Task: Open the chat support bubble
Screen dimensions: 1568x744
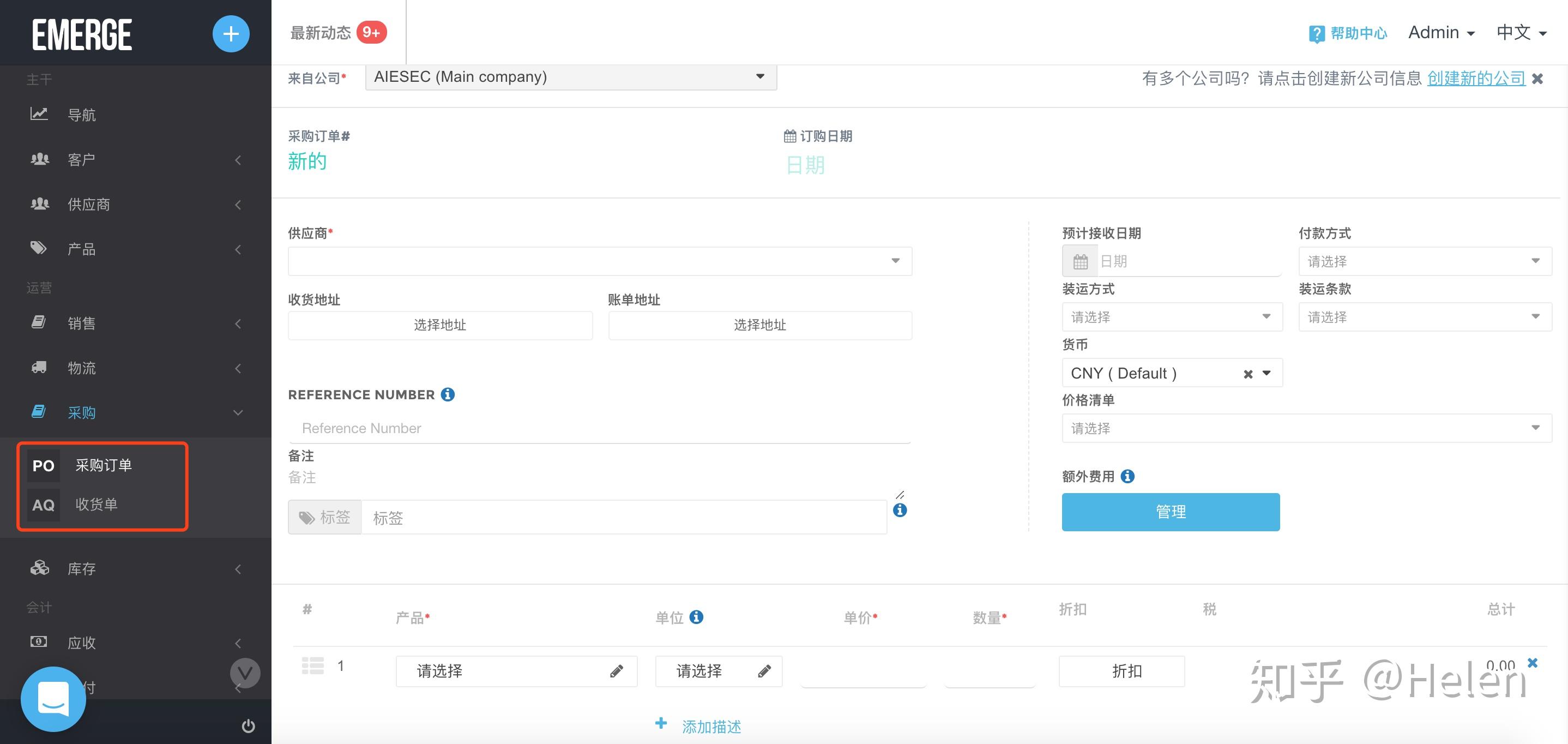Action: (x=53, y=699)
